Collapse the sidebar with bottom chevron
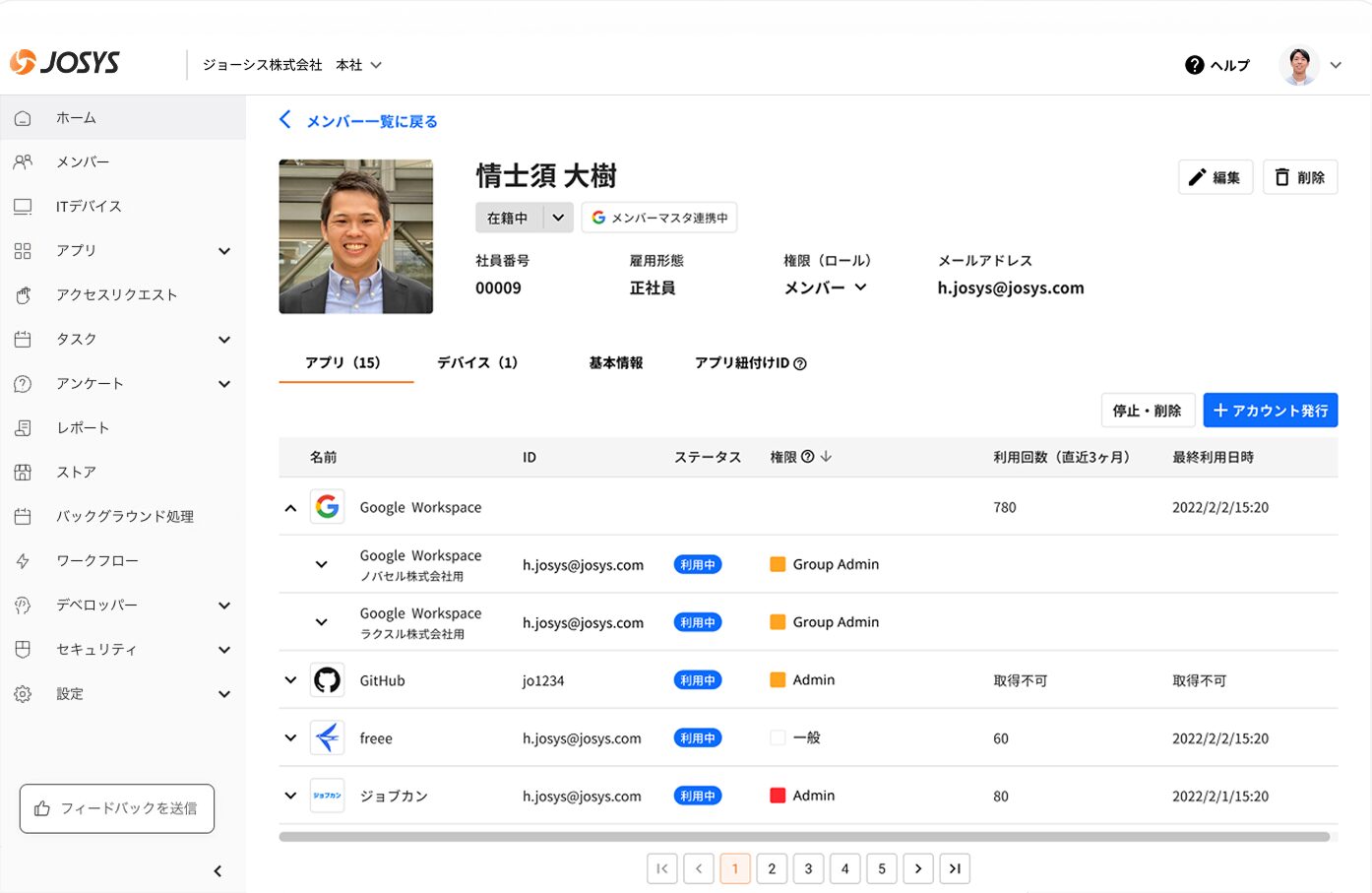Viewport: 1372px width, 893px height. (x=218, y=871)
